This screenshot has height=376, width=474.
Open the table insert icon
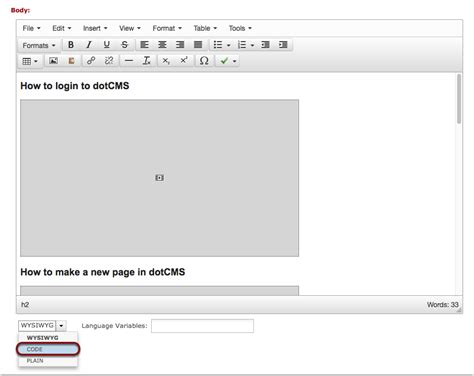[x=27, y=61]
